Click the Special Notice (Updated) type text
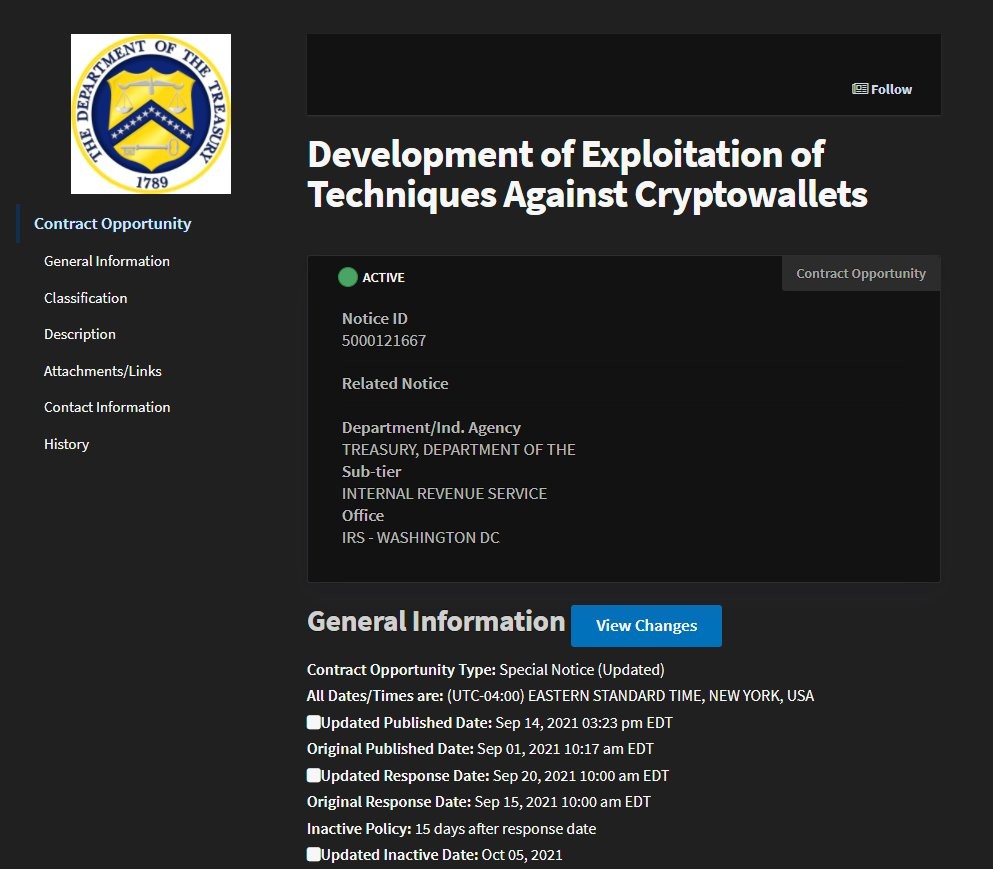 coord(582,669)
